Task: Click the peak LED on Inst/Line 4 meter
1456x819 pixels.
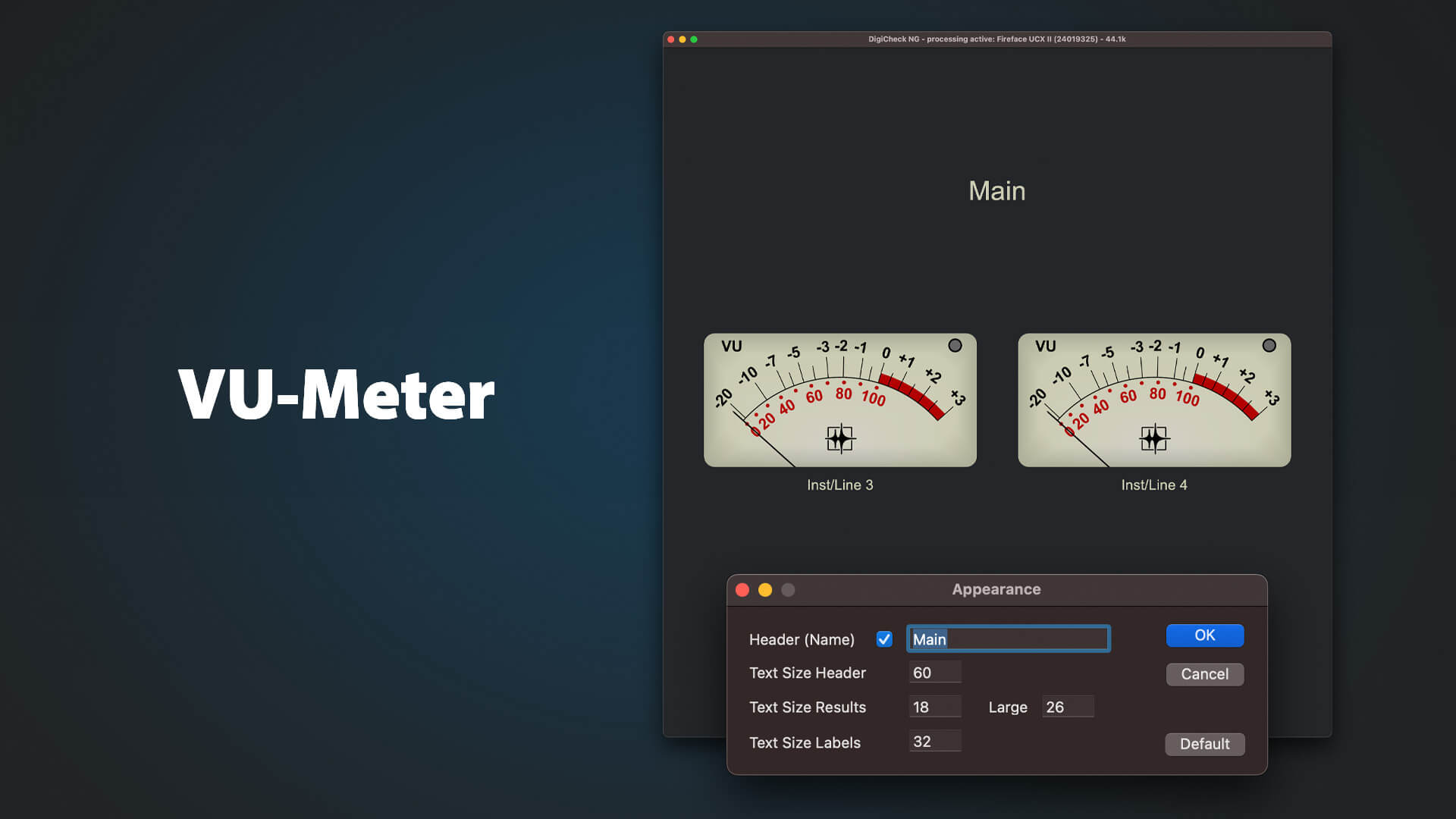Action: click(x=1269, y=346)
